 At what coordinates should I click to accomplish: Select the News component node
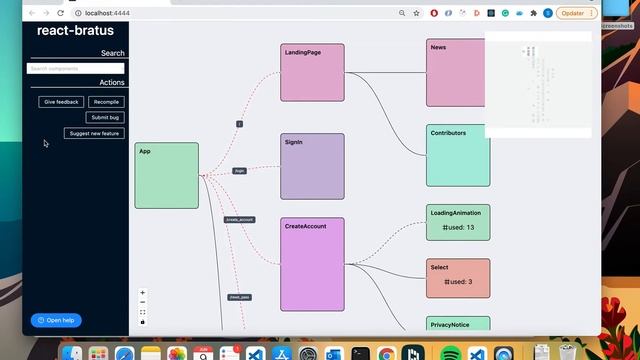coord(456,73)
